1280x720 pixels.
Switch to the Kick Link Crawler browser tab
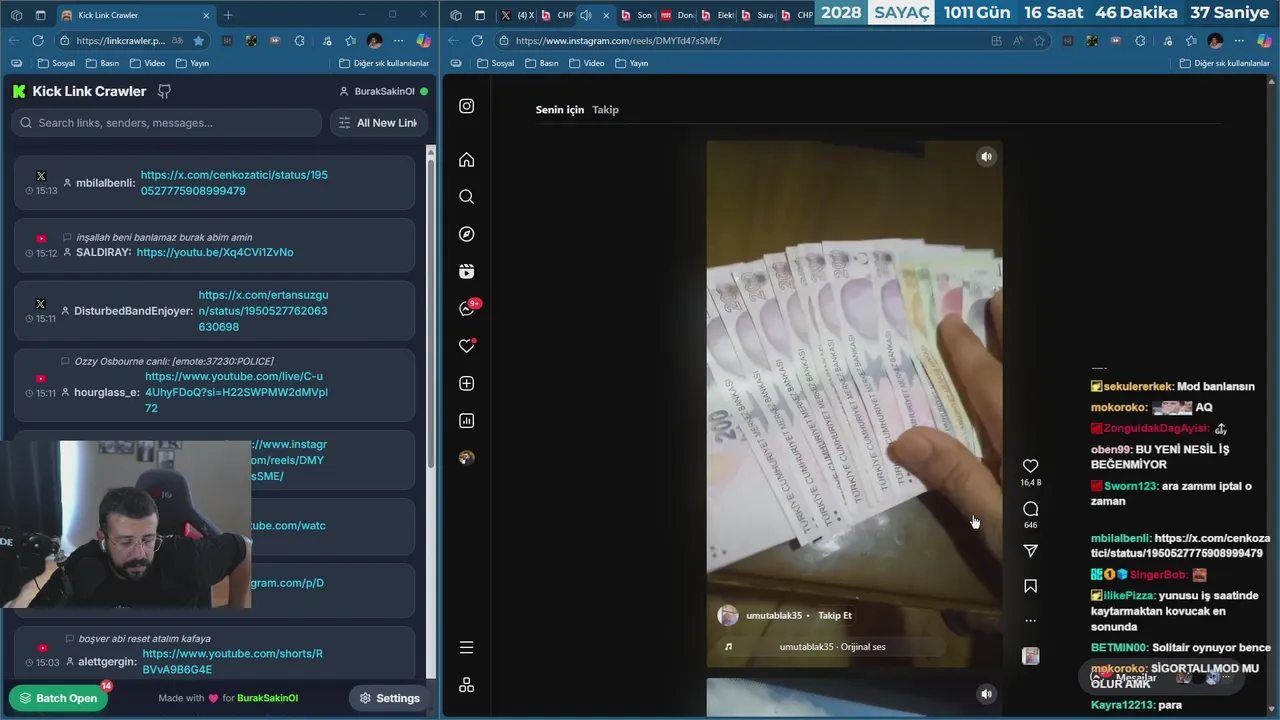pyautogui.click(x=135, y=15)
